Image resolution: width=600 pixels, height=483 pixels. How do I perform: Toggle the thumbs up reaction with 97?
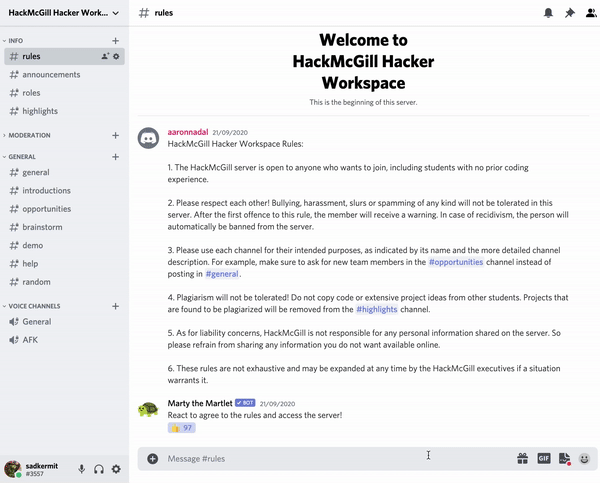click(x=182, y=427)
